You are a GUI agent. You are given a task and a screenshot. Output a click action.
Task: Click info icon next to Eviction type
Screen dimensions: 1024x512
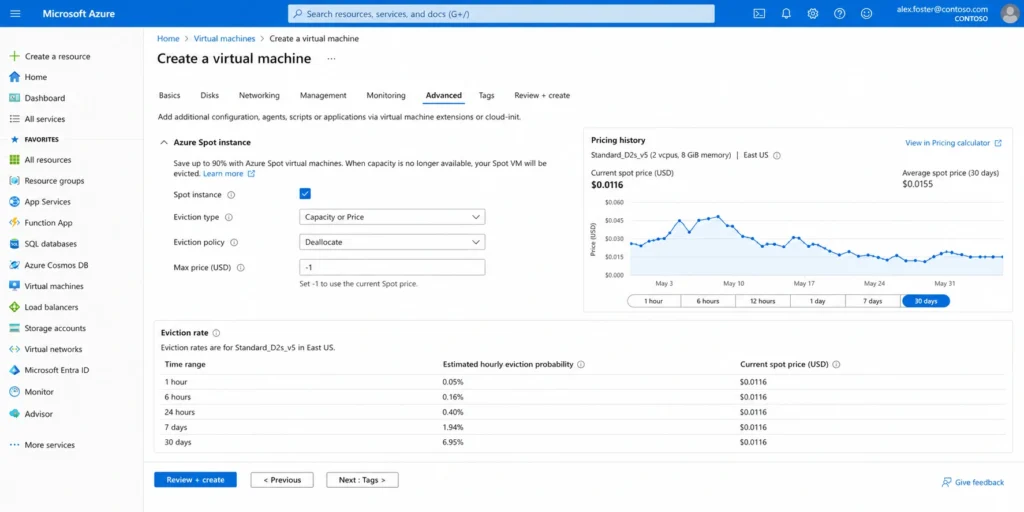click(x=229, y=217)
